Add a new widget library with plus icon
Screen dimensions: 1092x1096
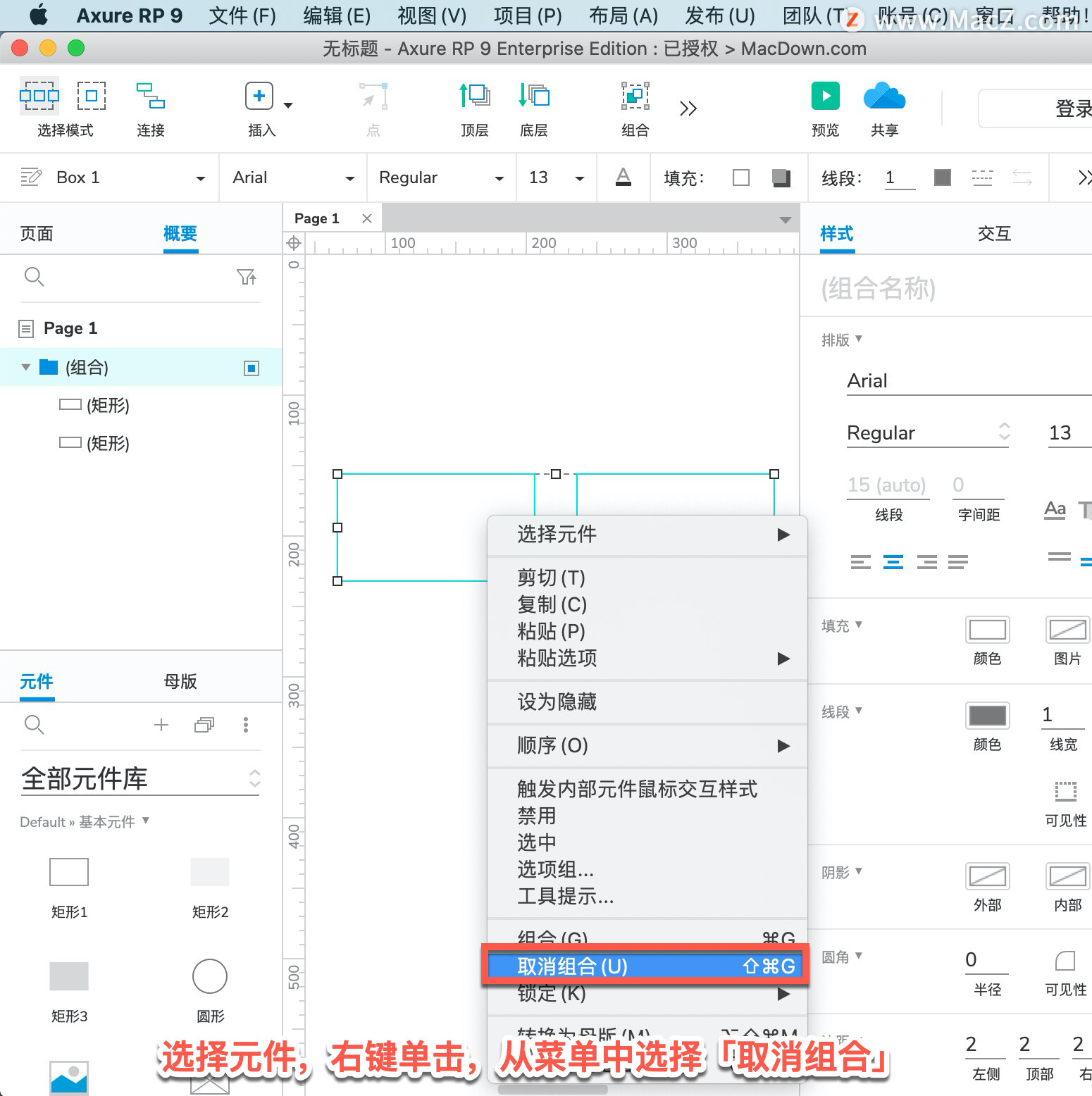click(x=161, y=725)
